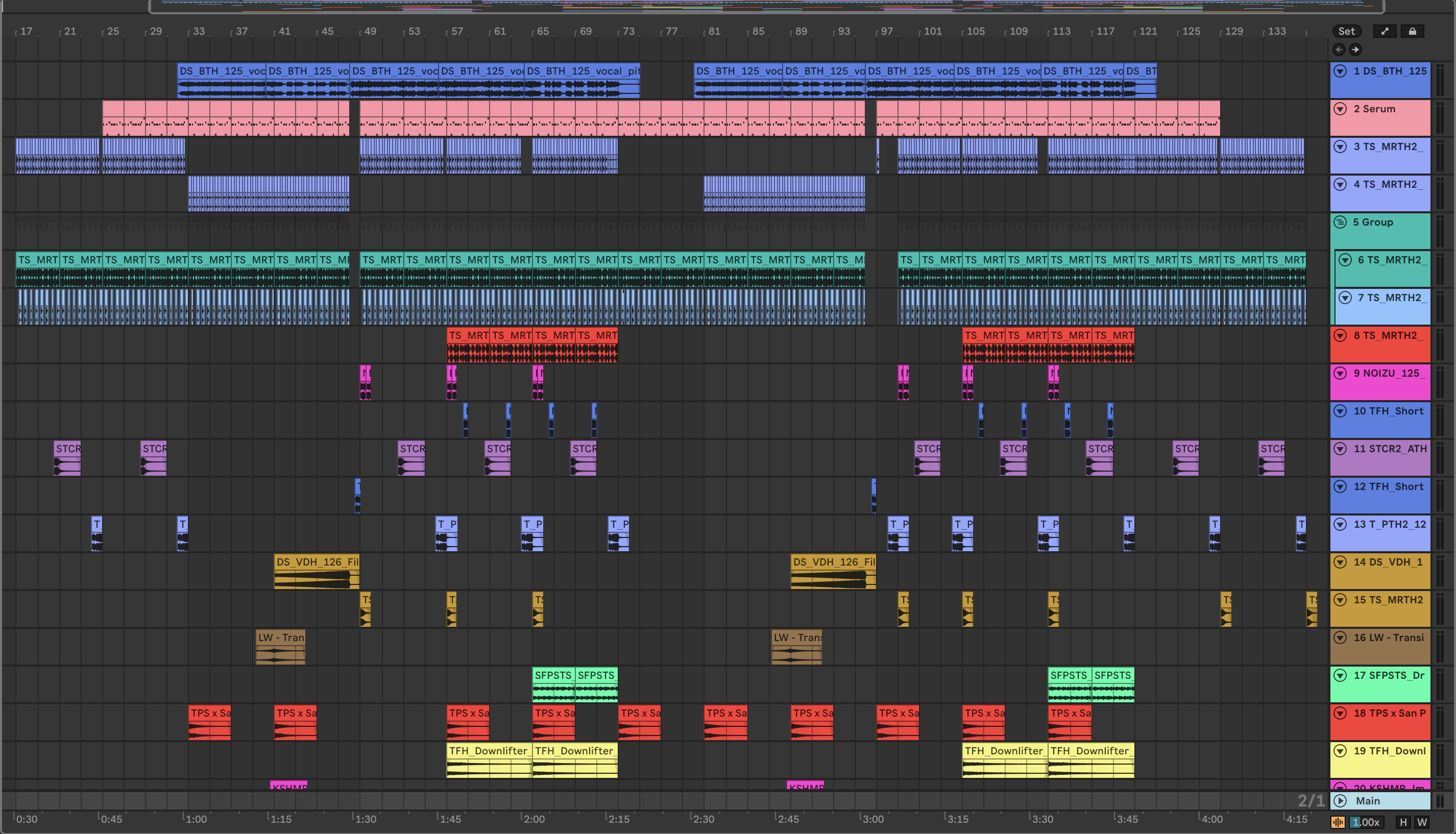Jump to previous locator arrow
The image size is (1456, 834).
pyautogui.click(x=1339, y=50)
